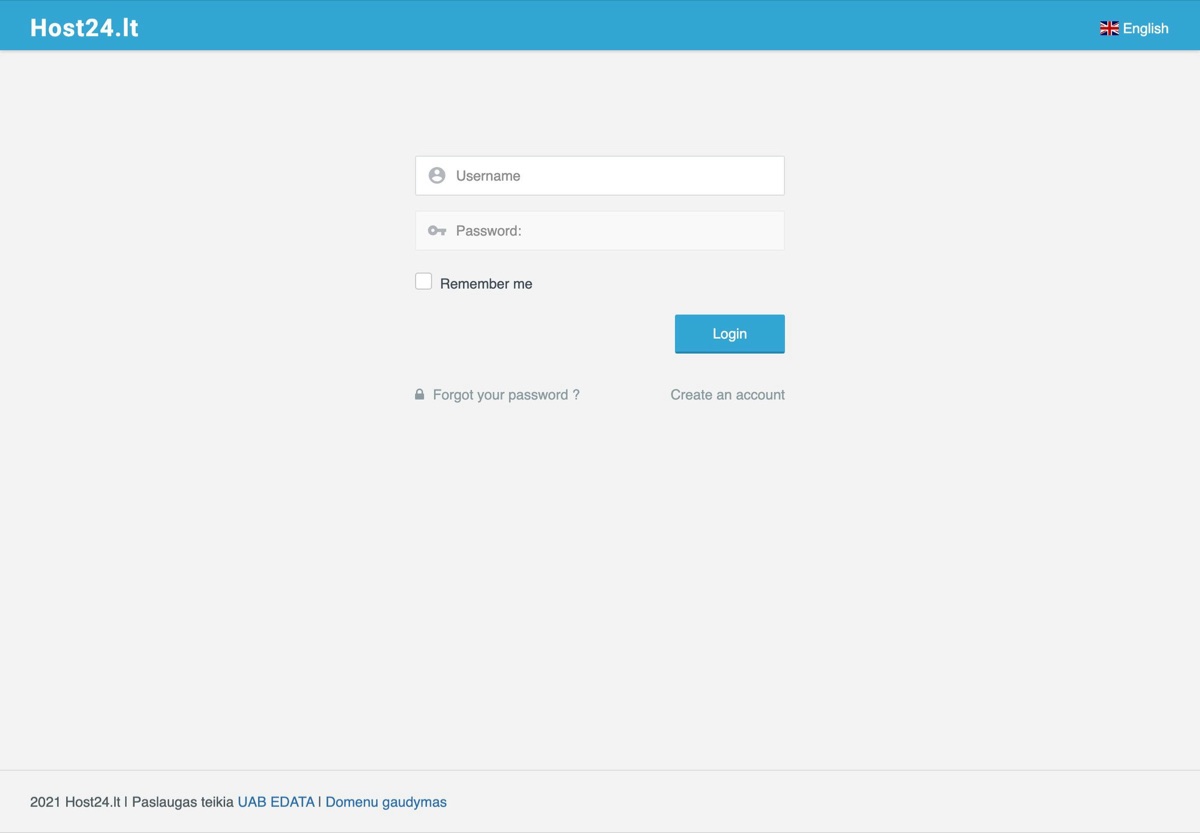Focus the Password input field
This screenshot has height=833, width=1200.
click(x=600, y=231)
